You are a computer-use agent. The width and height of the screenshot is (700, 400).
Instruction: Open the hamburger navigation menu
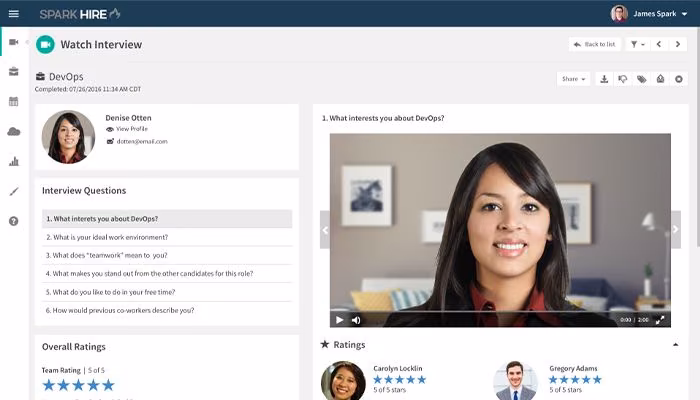(14, 14)
